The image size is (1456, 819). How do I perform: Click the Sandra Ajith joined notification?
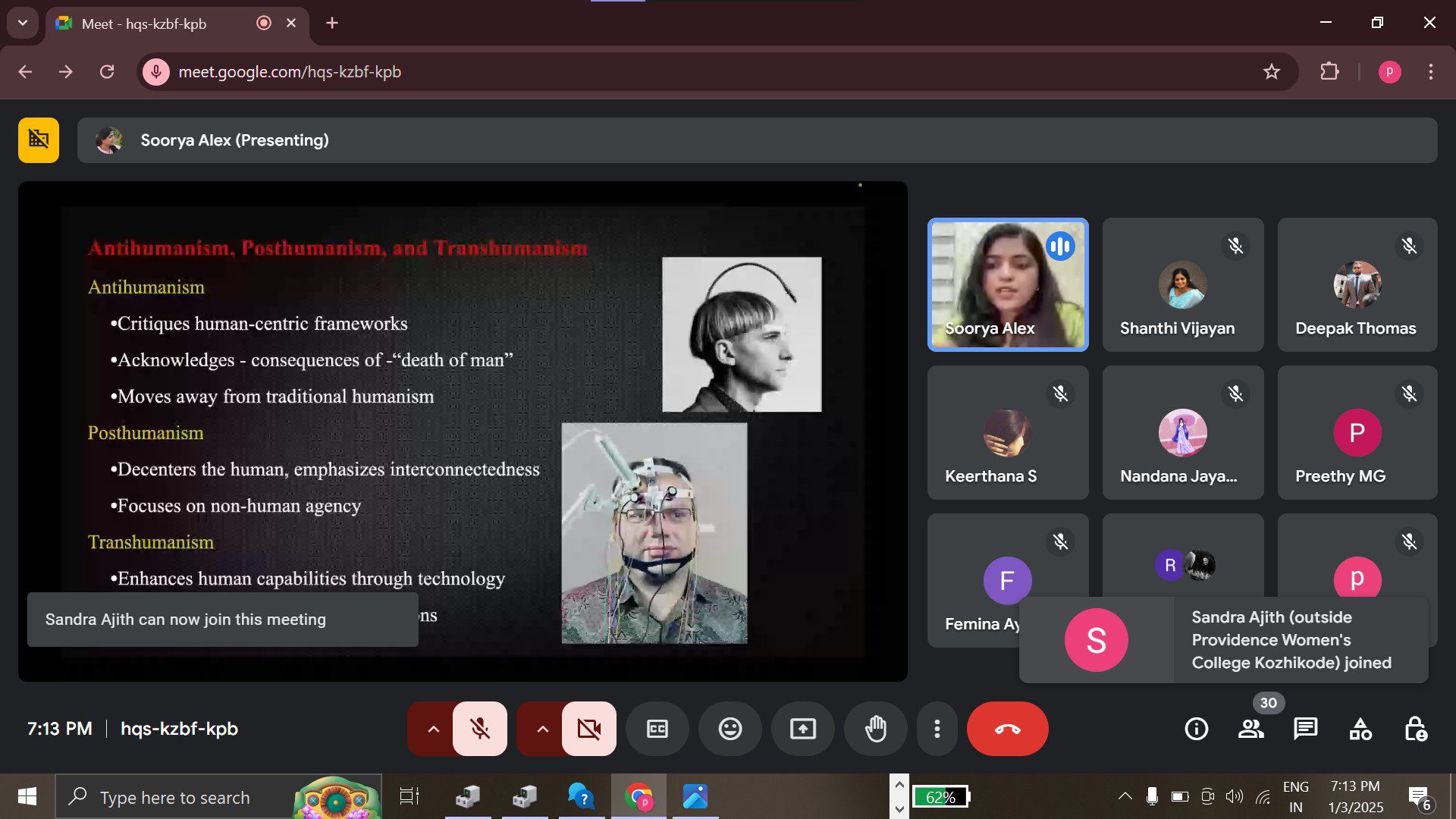pyautogui.click(x=1223, y=640)
